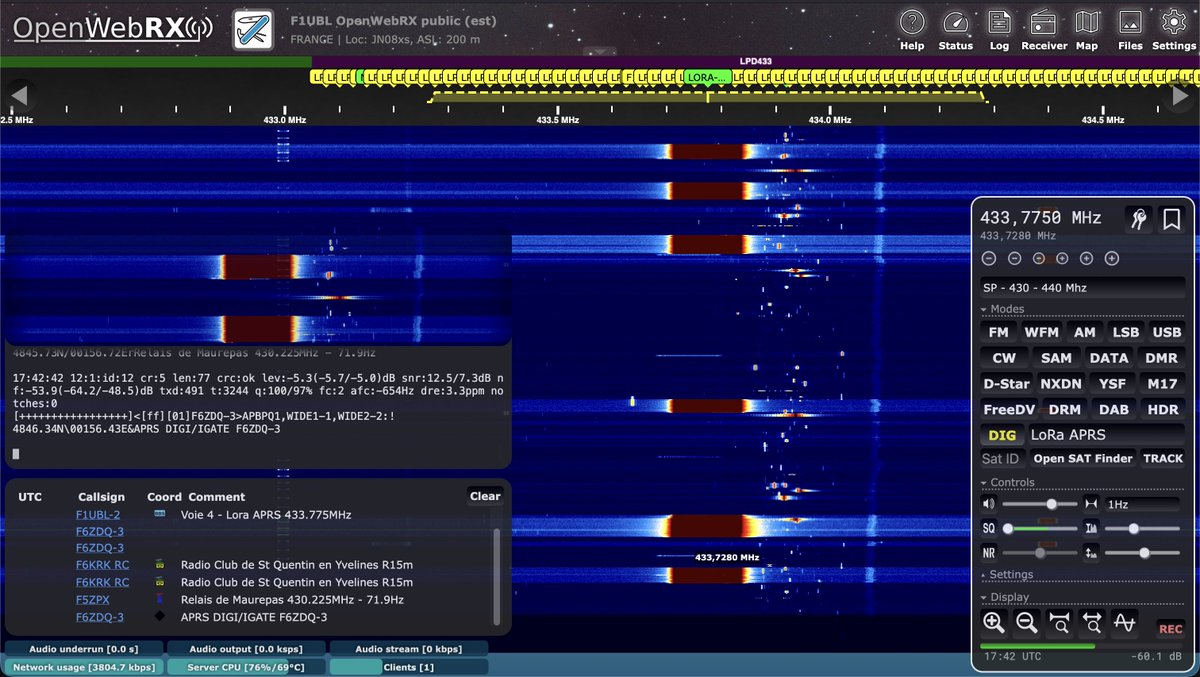The height and width of the screenshot is (677, 1200).
Task: Open the F5ZPX callsign link
Action: 93,600
